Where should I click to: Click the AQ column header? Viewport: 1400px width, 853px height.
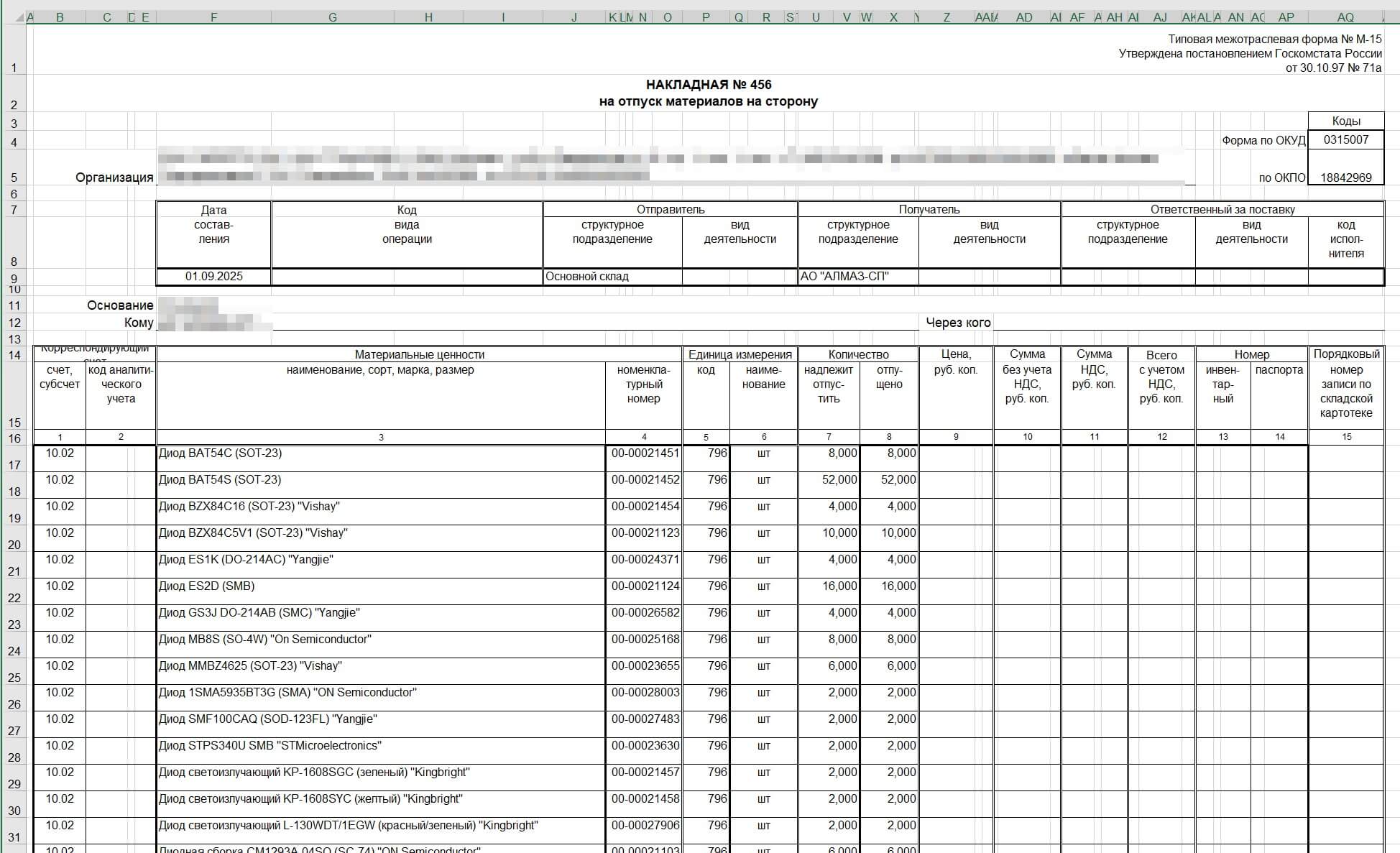pyautogui.click(x=1345, y=17)
